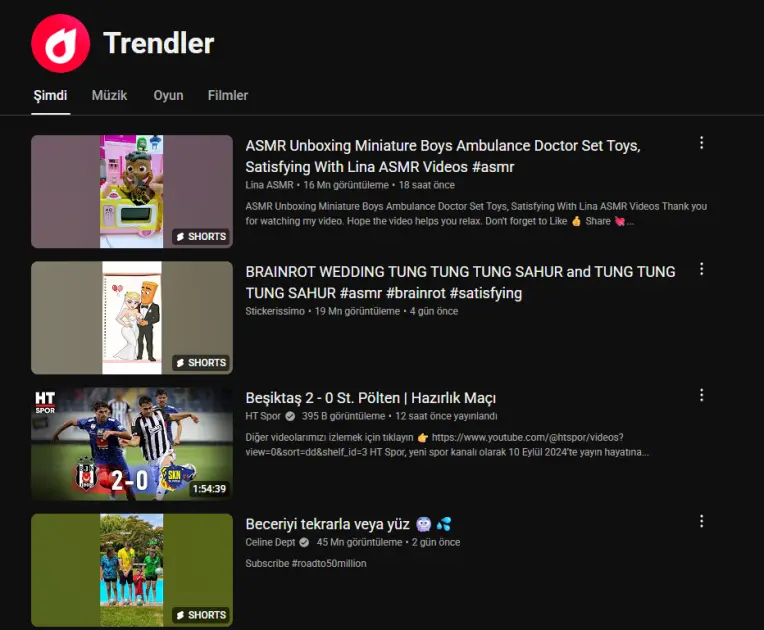The image size is (764, 630).
Task: Click '395 B görüntüleme' view count
Action: coord(344,416)
